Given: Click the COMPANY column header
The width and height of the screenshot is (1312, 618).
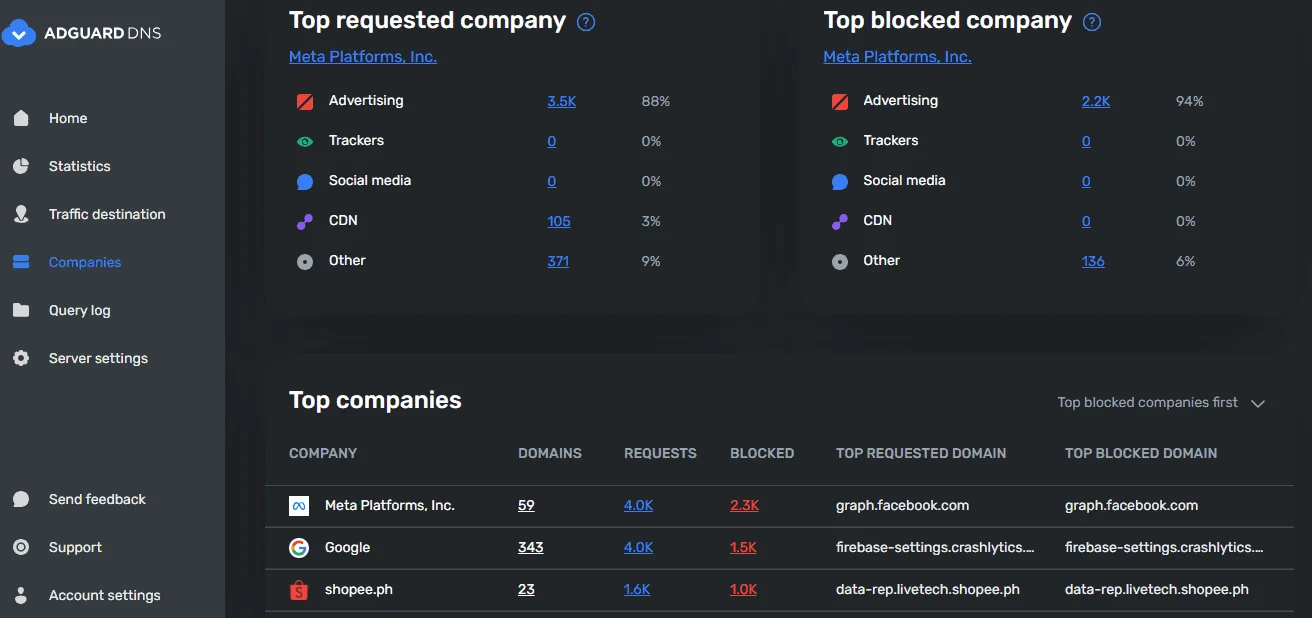Looking at the screenshot, I should coord(323,453).
